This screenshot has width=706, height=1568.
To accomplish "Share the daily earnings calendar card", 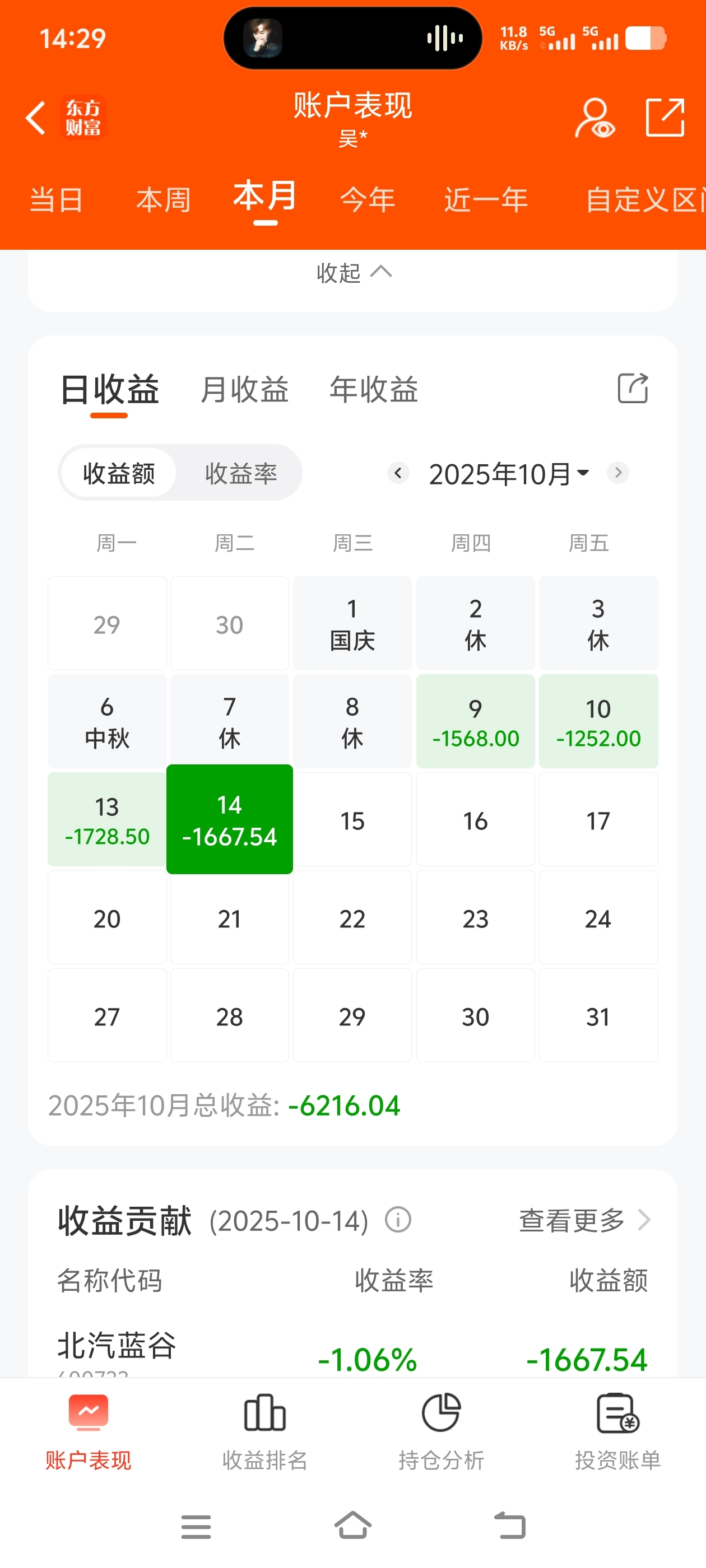I will click(x=632, y=388).
